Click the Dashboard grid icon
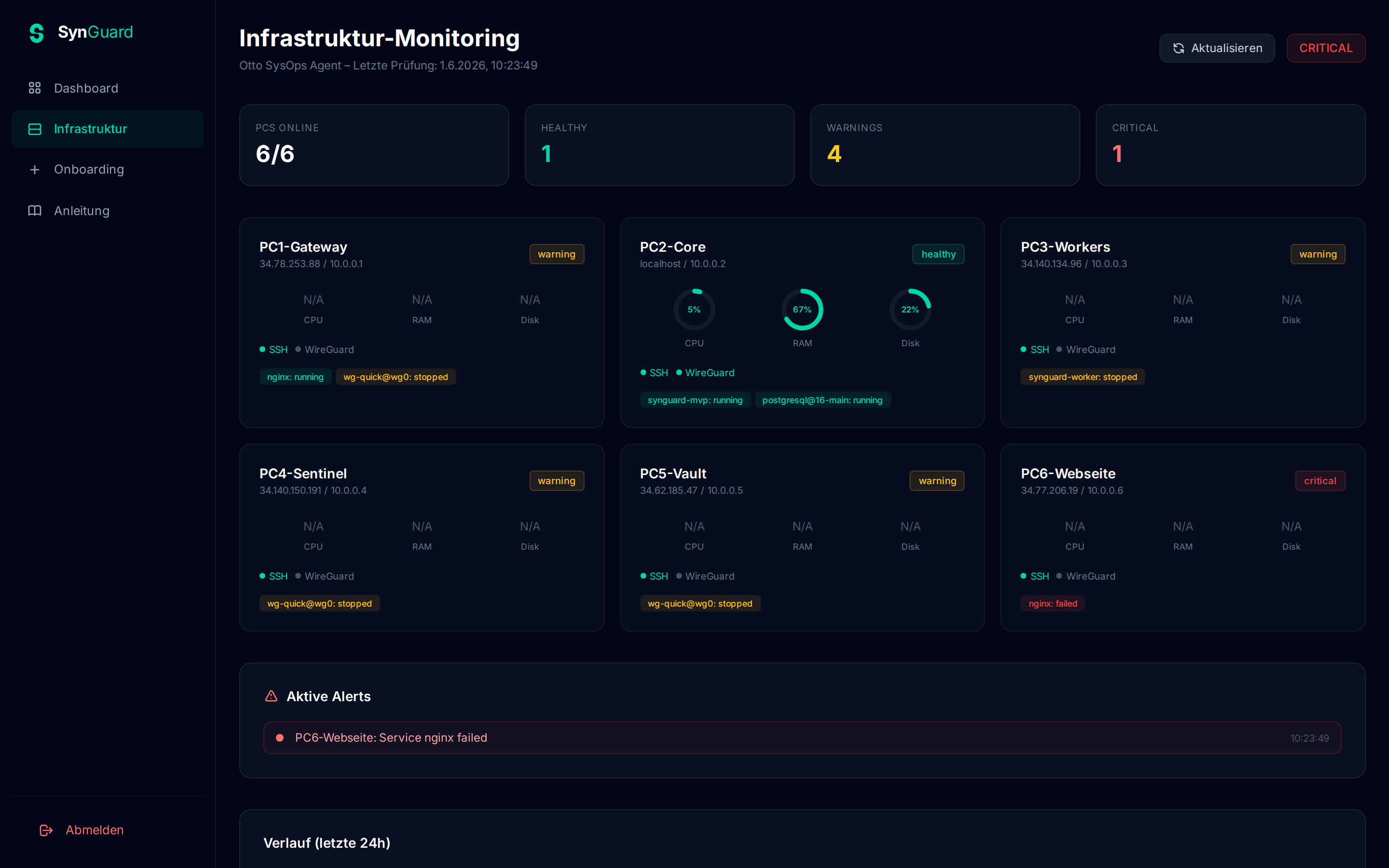1389x868 pixels. pos(34,88)
